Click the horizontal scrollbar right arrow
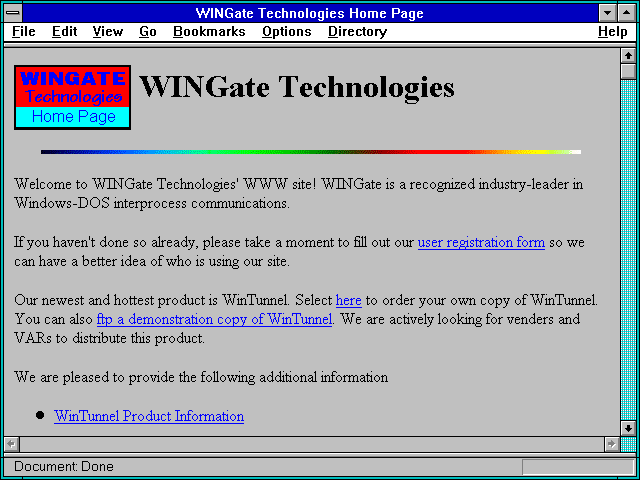 coord(611,444)
